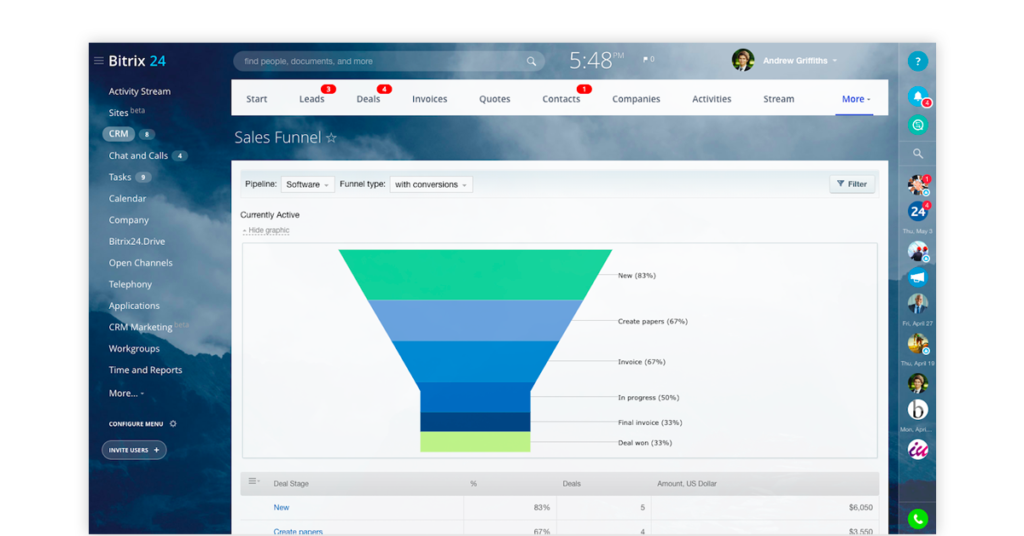Click the light green Deal won funnel segment
Screen dimensions: 1024x536
pyautogui.click(x=475, y=441)
